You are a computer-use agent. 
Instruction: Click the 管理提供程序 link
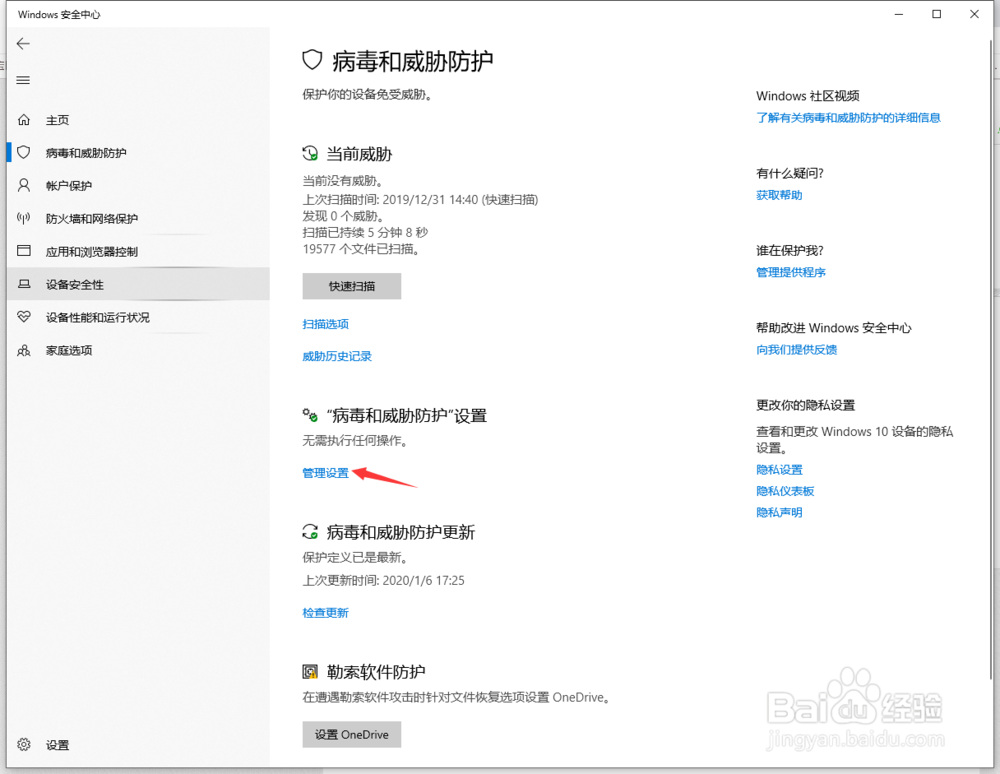click(x=791, y=272)
